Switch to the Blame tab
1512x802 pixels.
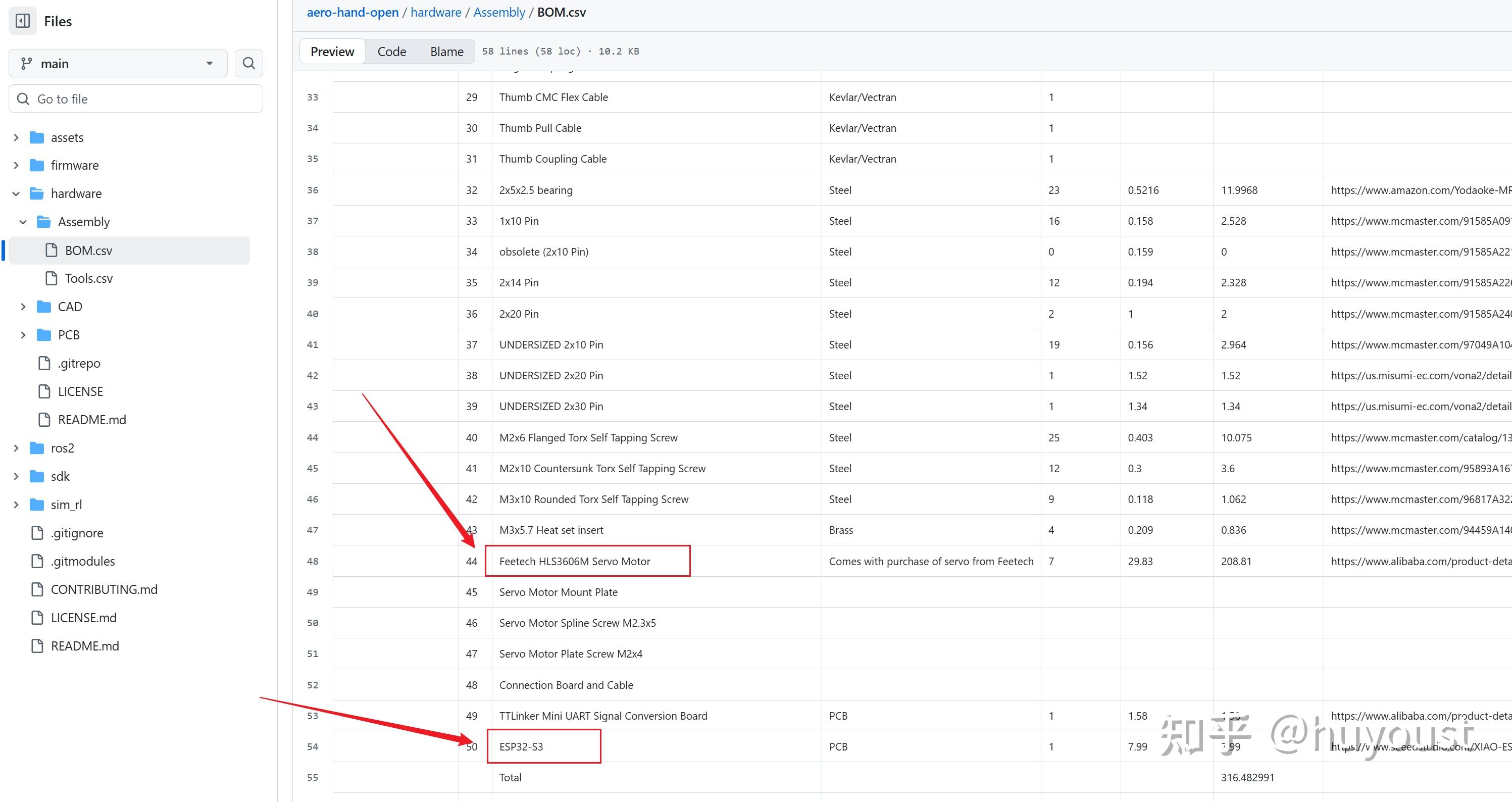point(446,52)
